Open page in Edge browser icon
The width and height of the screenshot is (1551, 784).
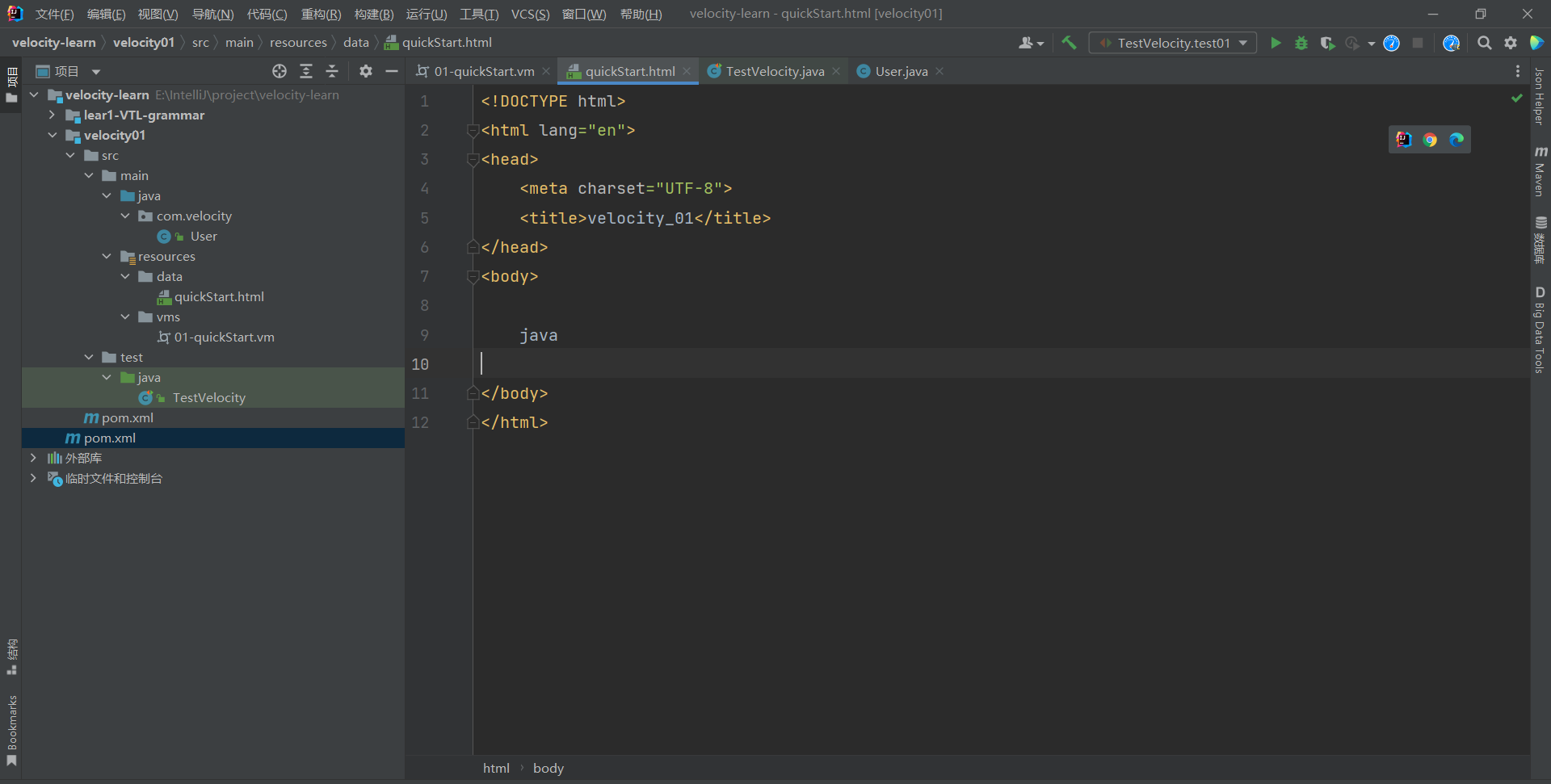point(1456,140)
